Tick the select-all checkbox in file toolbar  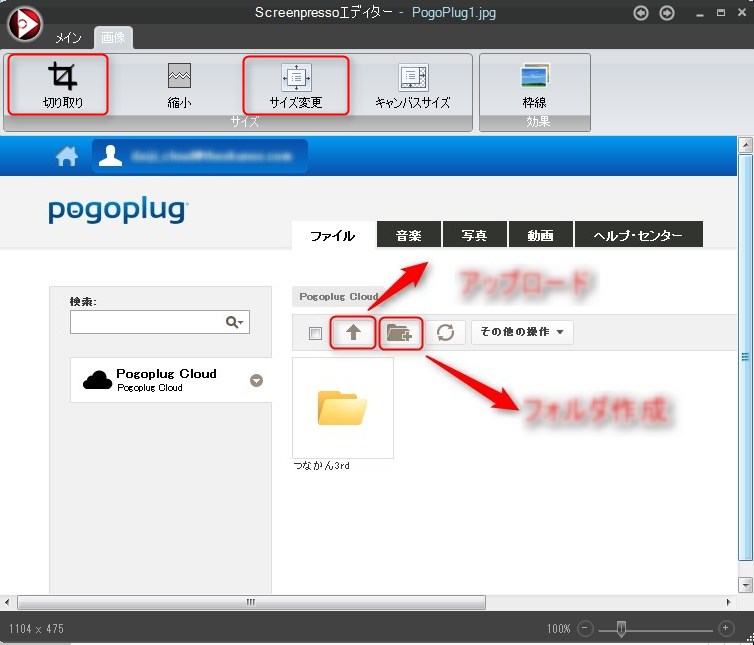point(315,333)
